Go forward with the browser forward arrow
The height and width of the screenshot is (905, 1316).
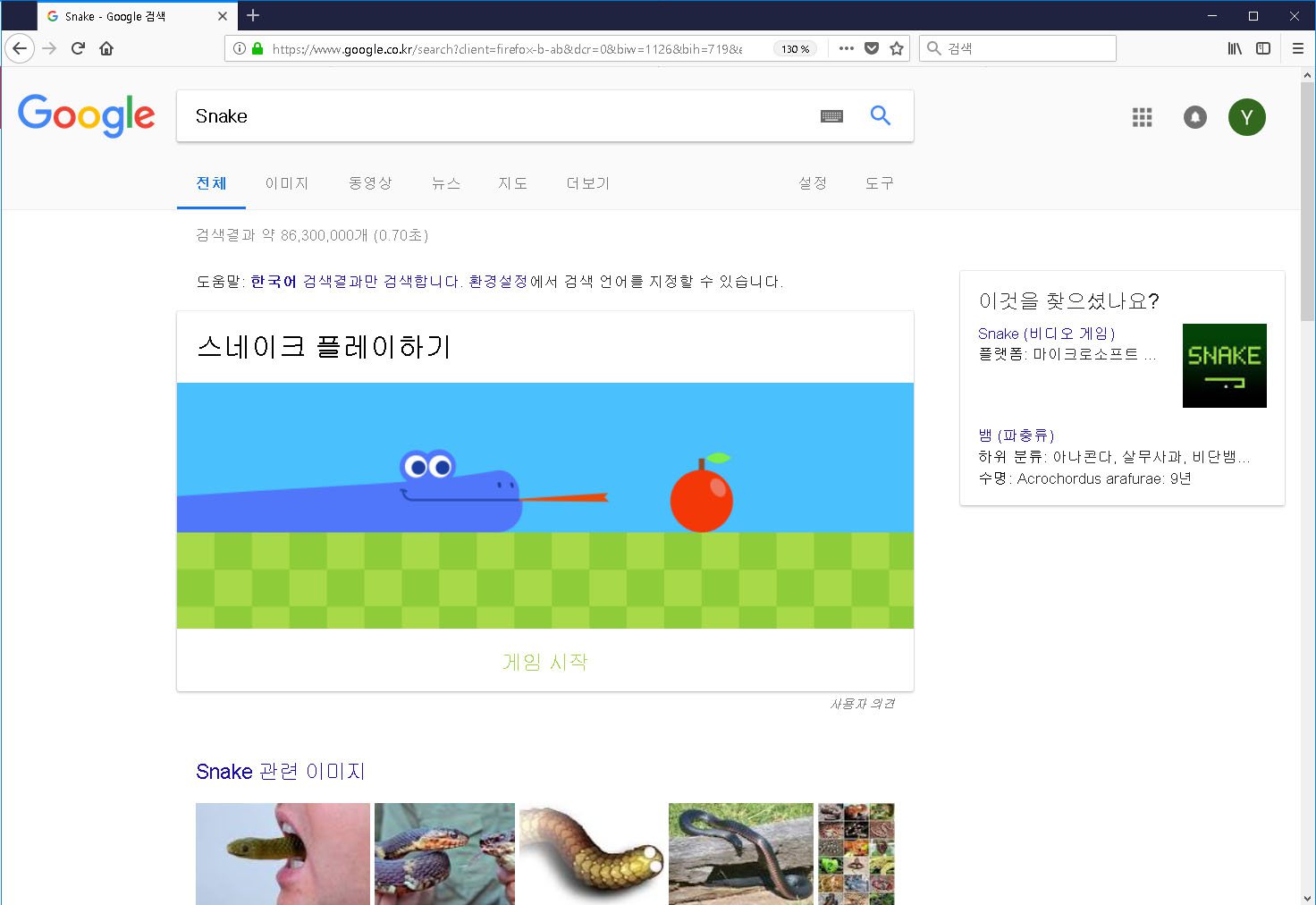pos(49,48)
